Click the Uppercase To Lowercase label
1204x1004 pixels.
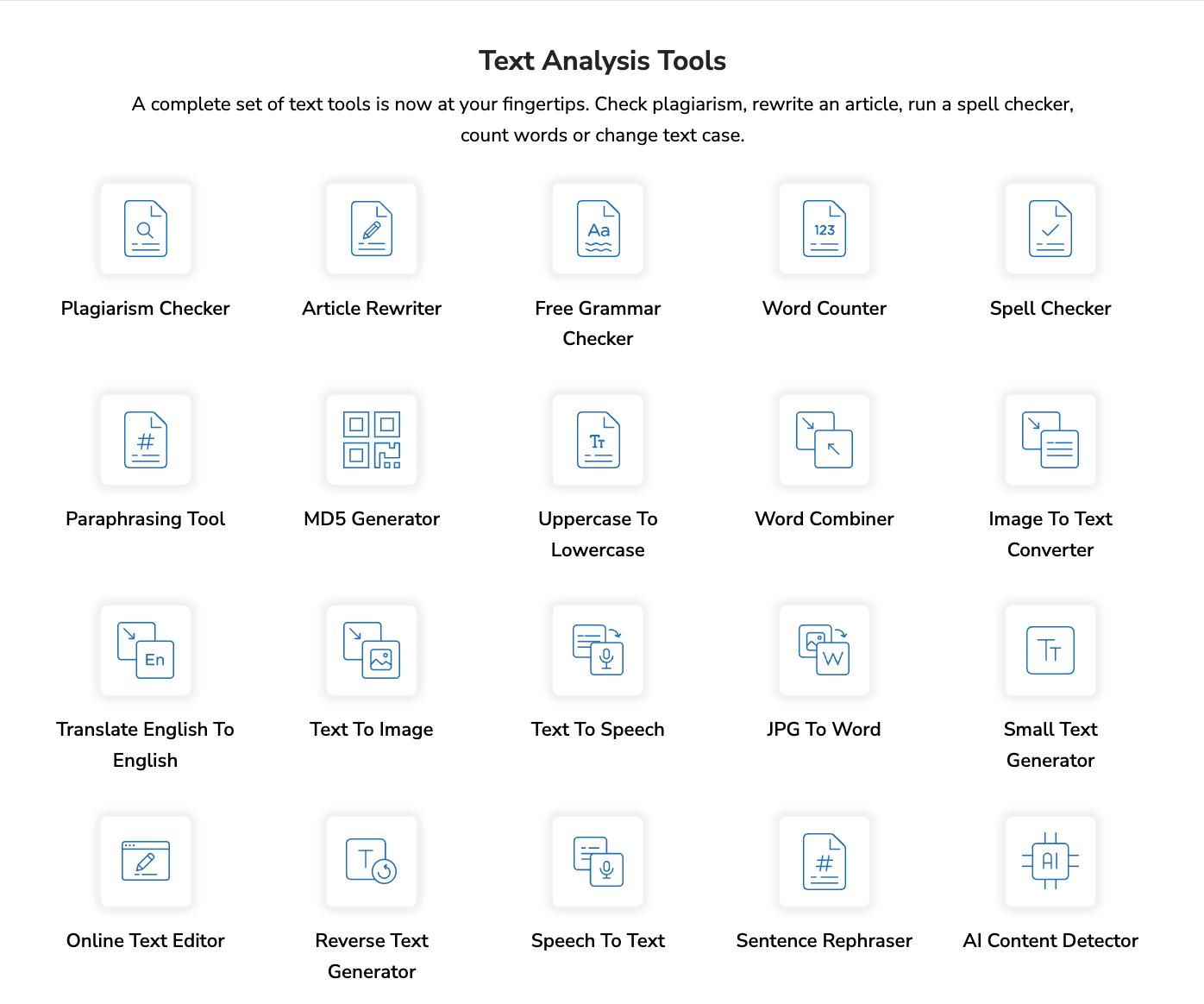coord(598,534)
